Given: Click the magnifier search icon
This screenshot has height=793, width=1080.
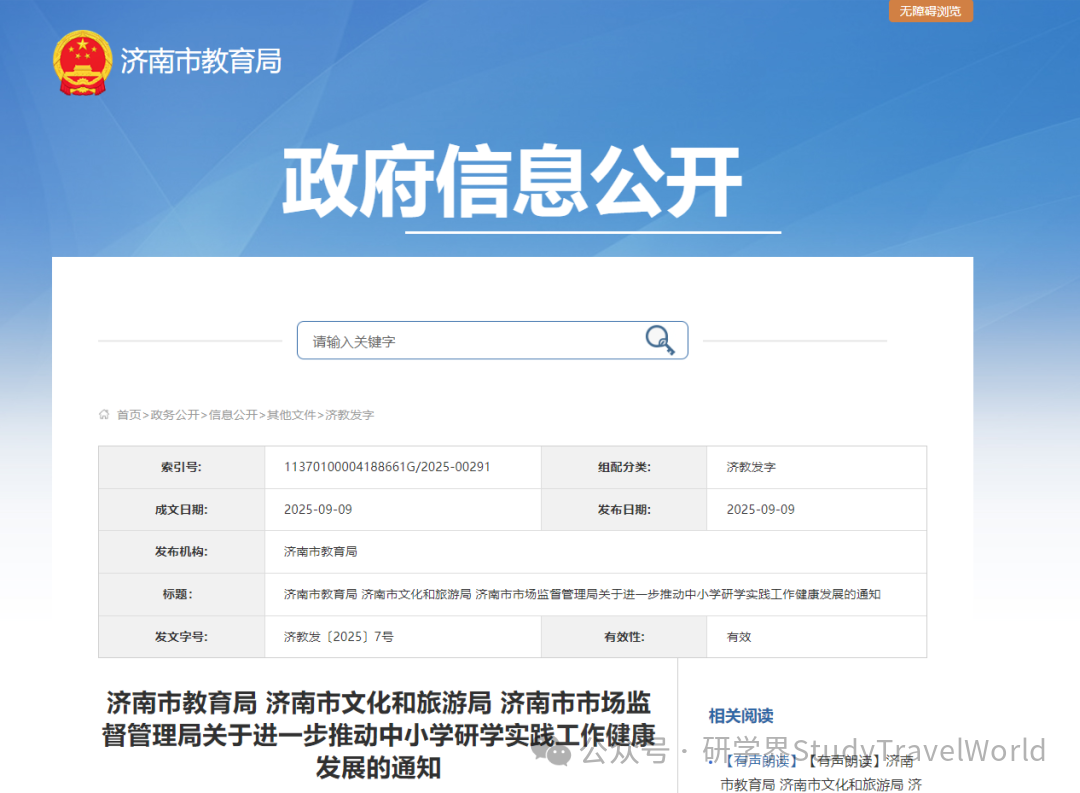Looking at the screenshot, I should click(659, 340).
